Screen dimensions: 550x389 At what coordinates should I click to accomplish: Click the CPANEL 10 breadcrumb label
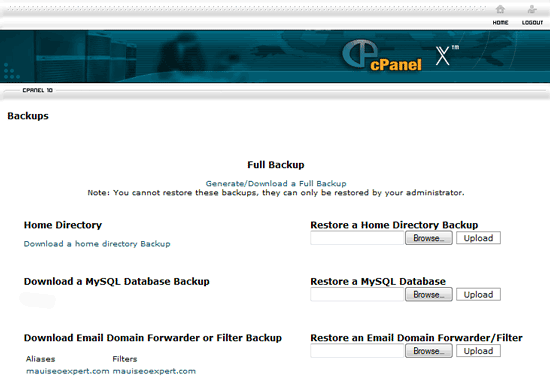(38, 90)
